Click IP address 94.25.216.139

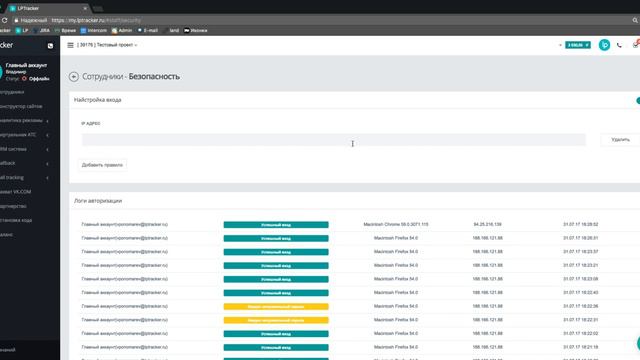487,224
